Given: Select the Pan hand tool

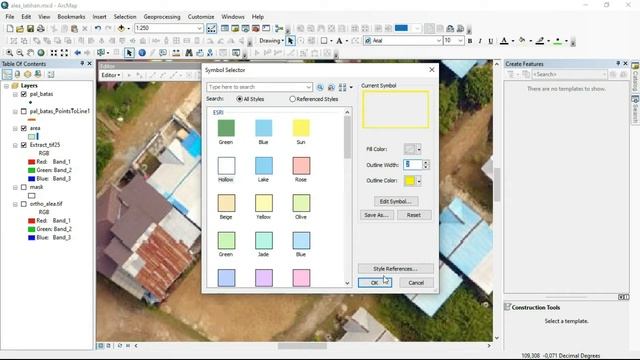Looking at the screenshot, I should (x=31, y=53).
